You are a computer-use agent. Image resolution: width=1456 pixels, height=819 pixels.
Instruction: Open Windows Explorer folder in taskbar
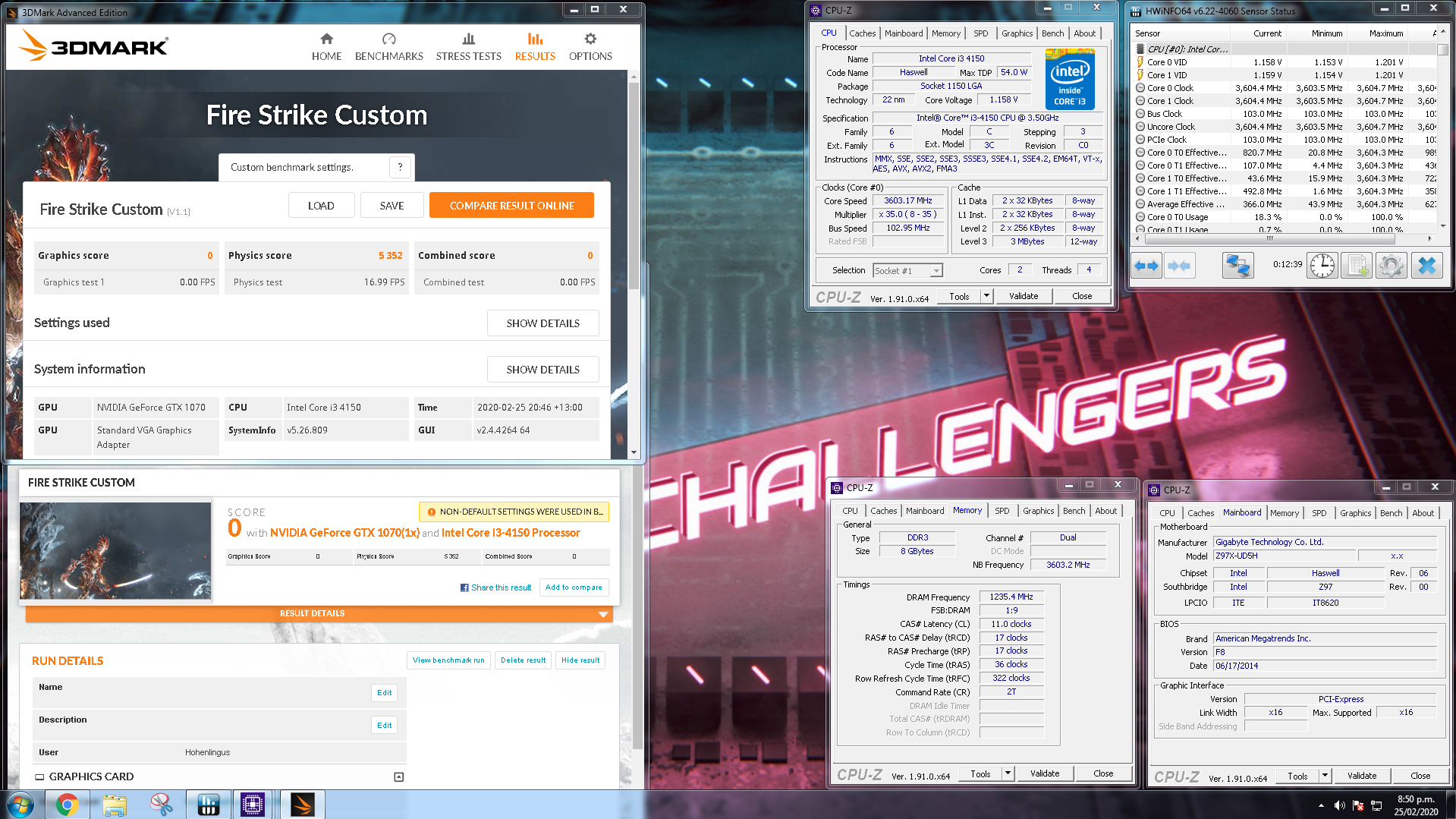[115, 805]
